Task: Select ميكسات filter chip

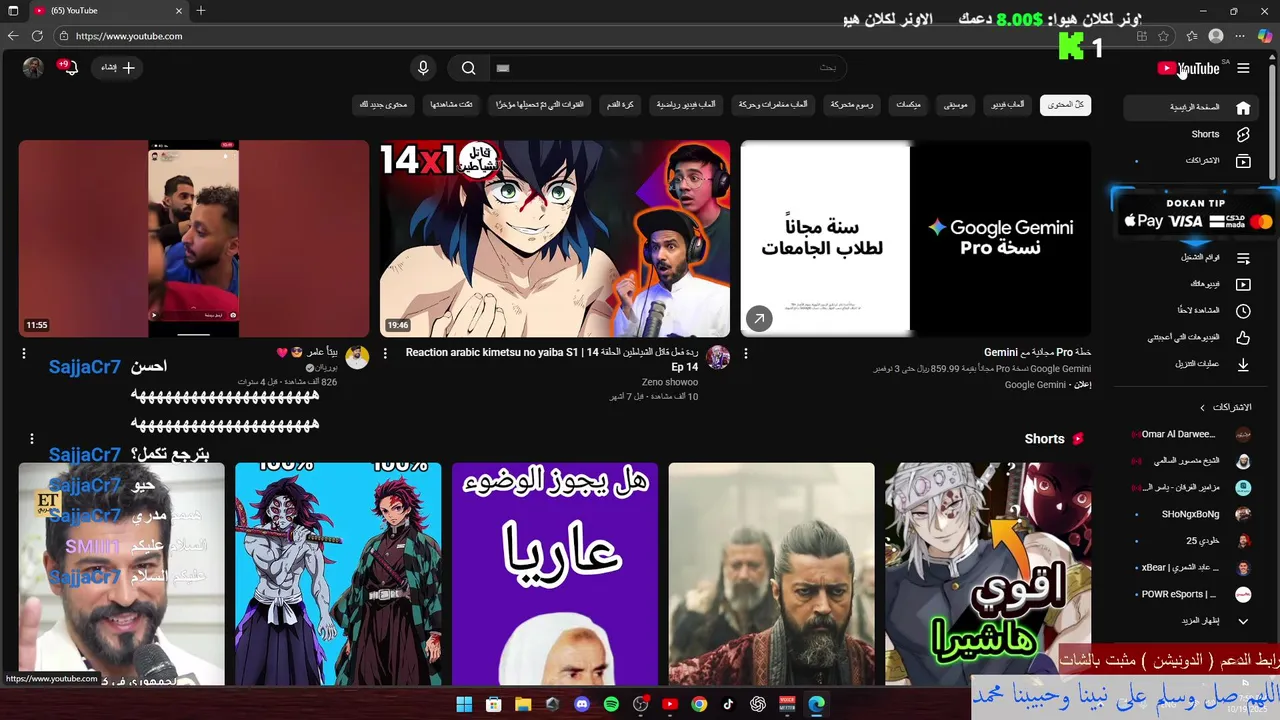Action: point(908,104)
